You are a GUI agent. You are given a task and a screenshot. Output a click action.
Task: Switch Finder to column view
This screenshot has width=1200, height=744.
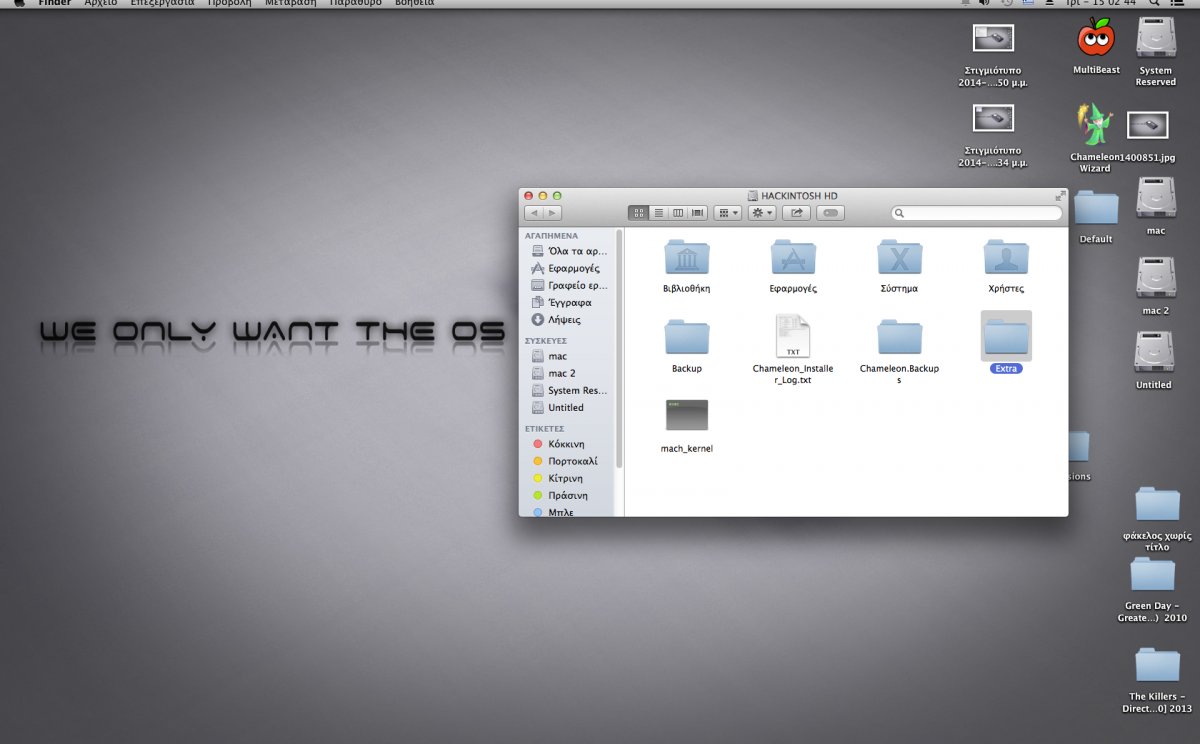(x=678, y=213)
